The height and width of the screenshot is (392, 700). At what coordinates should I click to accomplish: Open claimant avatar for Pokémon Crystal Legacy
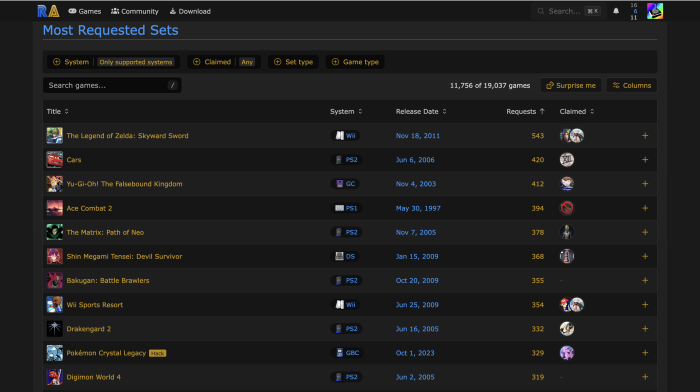point(567,353)
